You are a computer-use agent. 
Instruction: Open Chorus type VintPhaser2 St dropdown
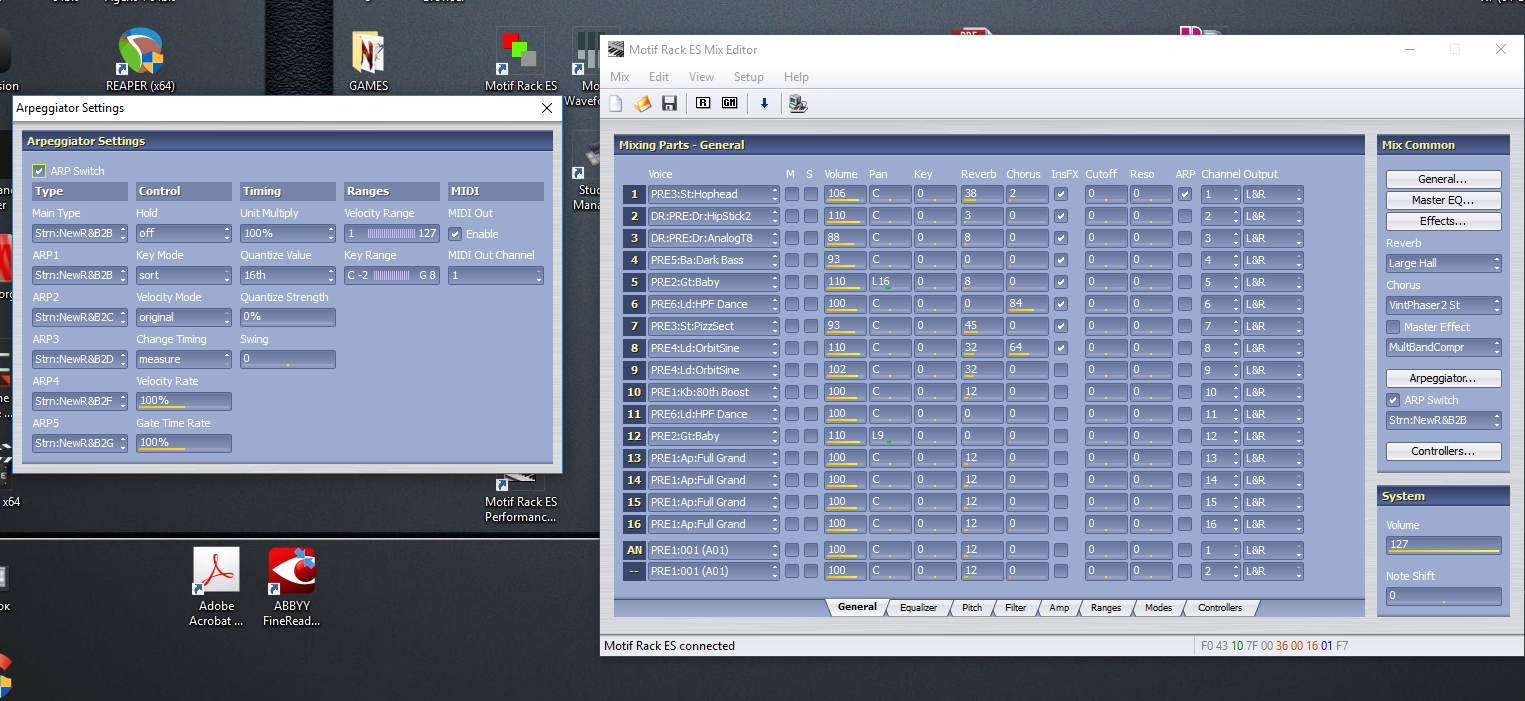(1444, 305)
